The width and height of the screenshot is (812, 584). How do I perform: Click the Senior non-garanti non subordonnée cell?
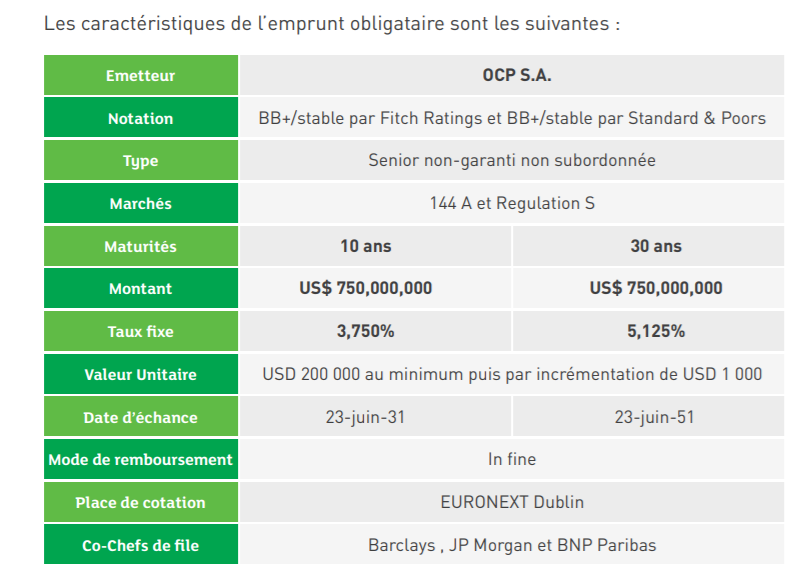(511, 160)
